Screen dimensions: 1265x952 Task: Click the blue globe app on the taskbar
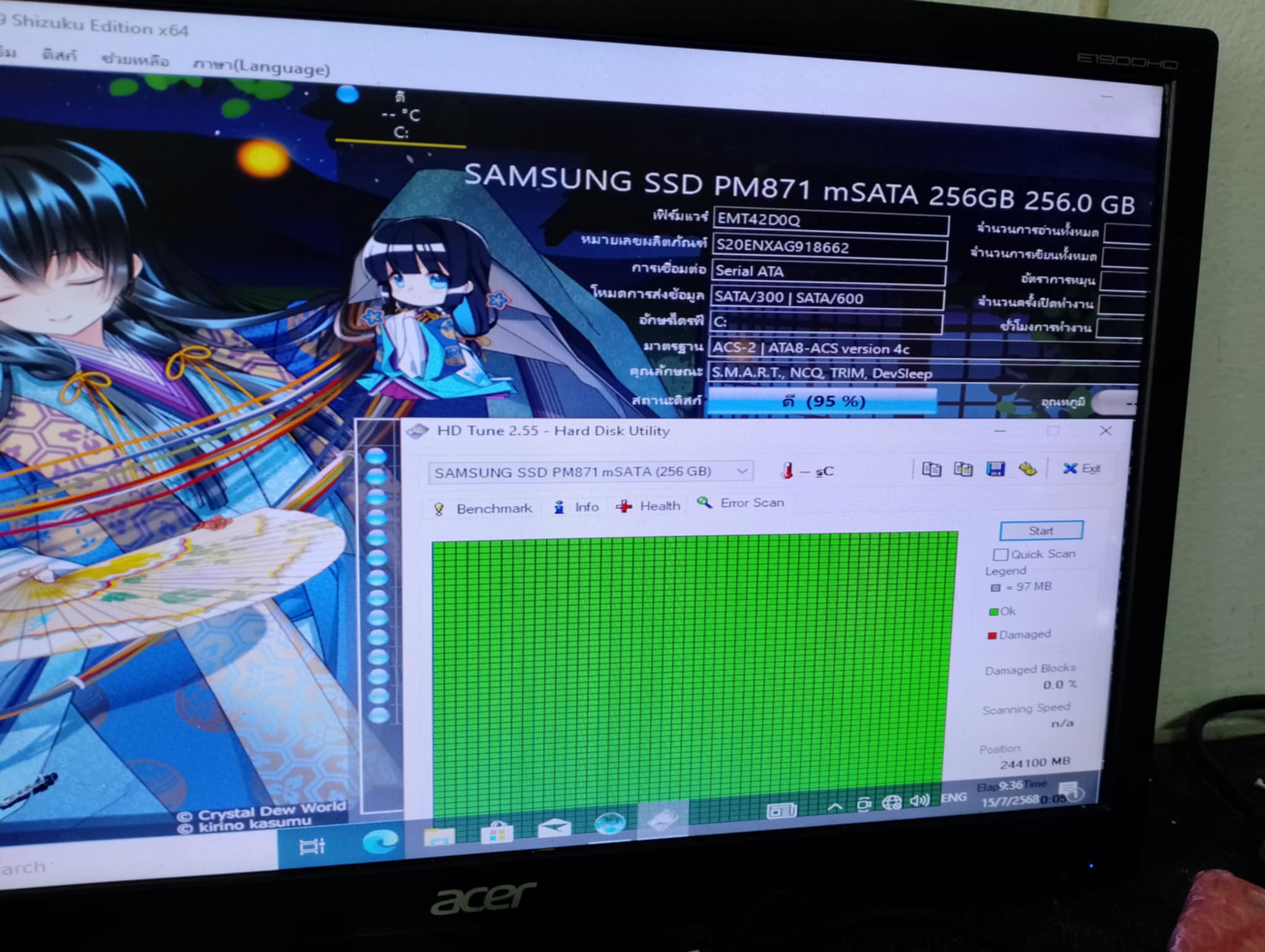609,824
